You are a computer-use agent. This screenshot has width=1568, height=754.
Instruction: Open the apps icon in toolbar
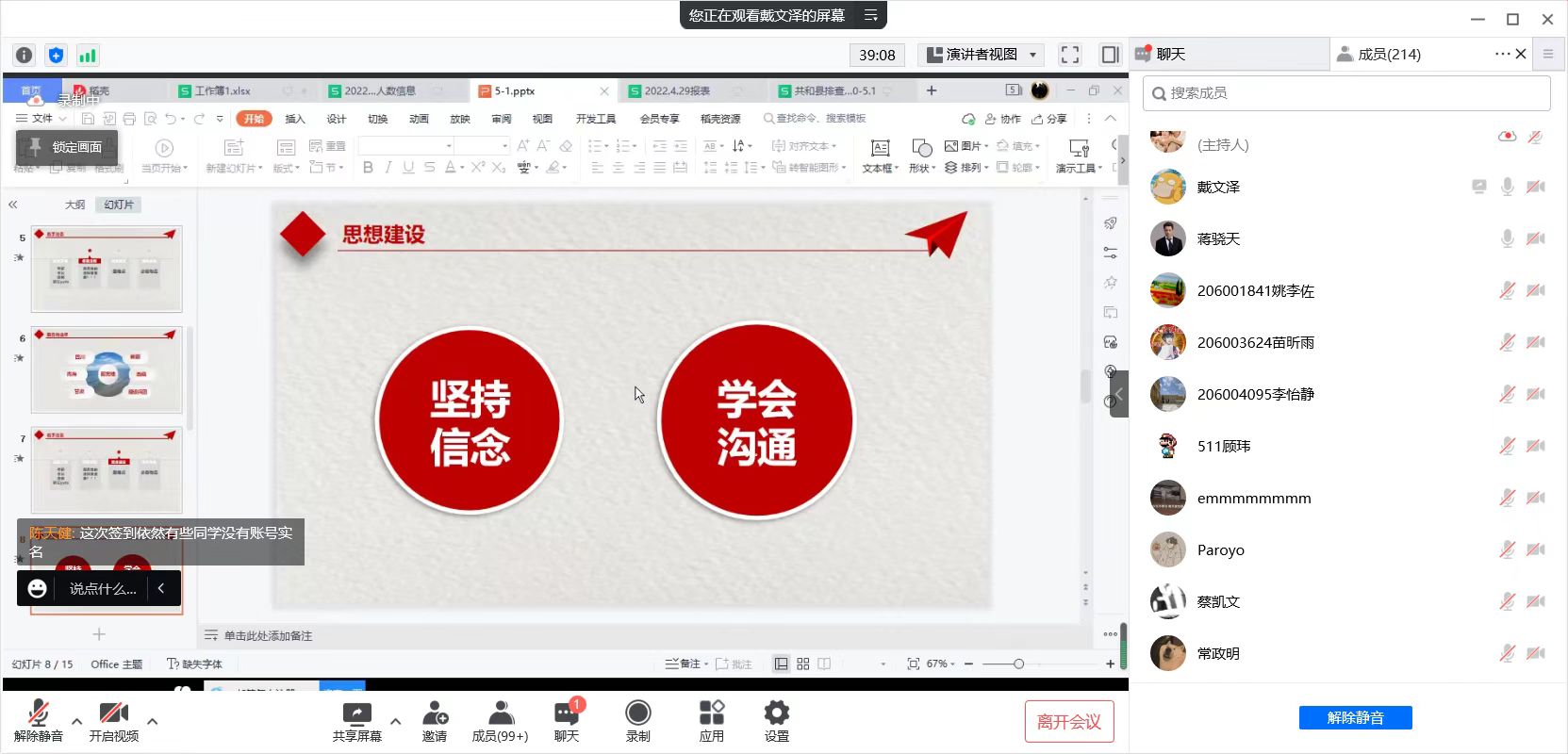point(712,713)
